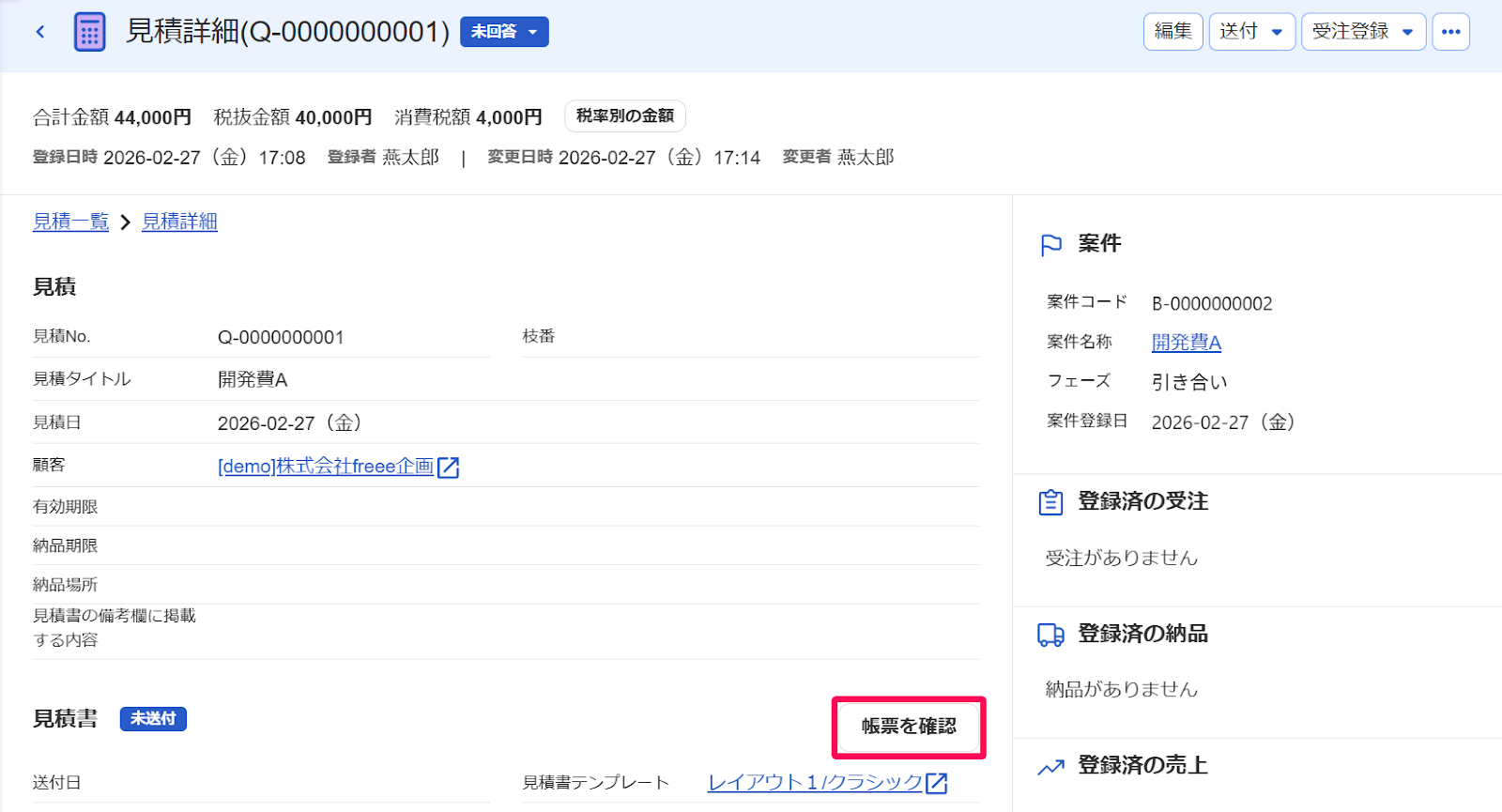Click the registration time 17:08 text
Screen dimensions: 1502x812
[283, 158]
